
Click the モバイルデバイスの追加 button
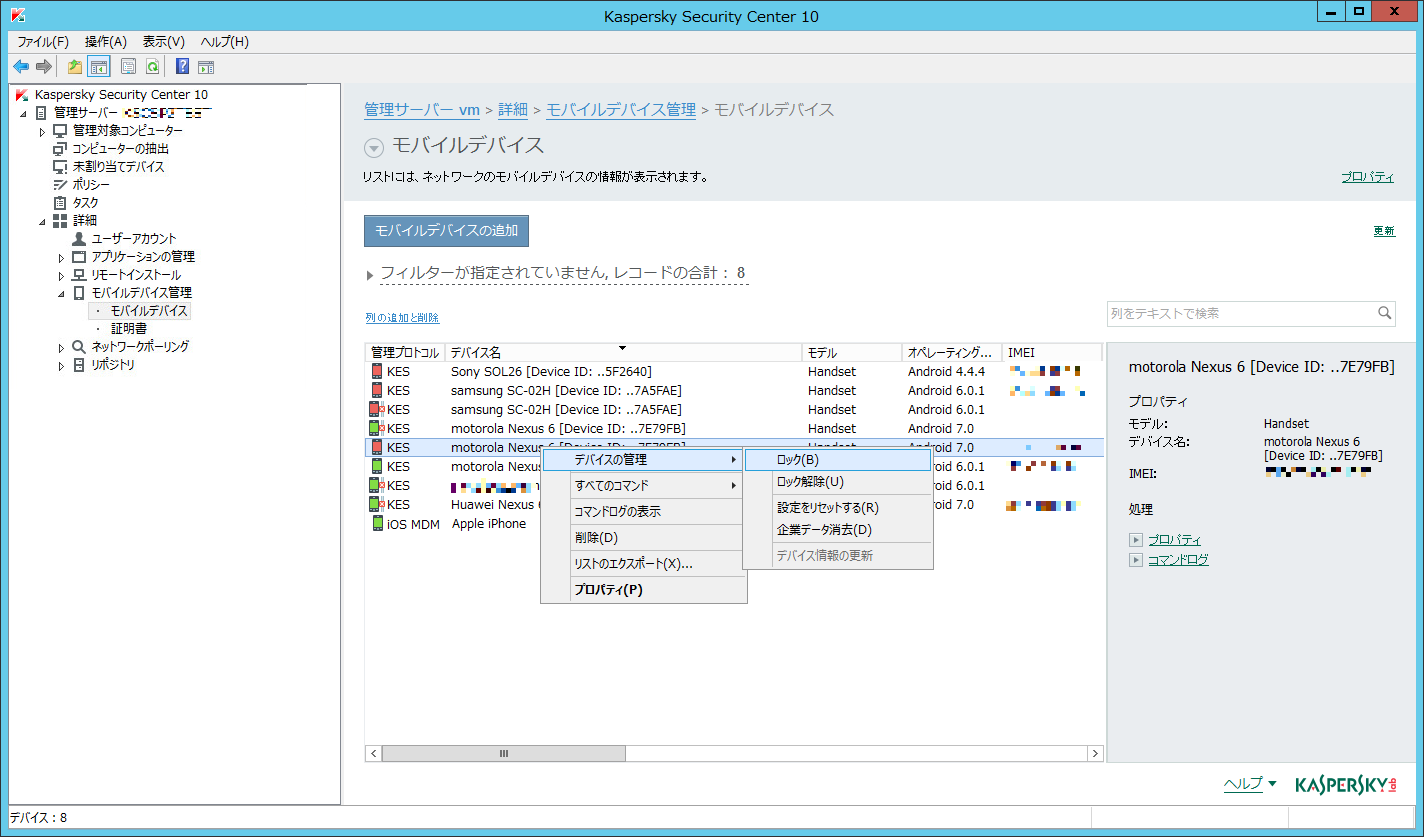[446, 231]
